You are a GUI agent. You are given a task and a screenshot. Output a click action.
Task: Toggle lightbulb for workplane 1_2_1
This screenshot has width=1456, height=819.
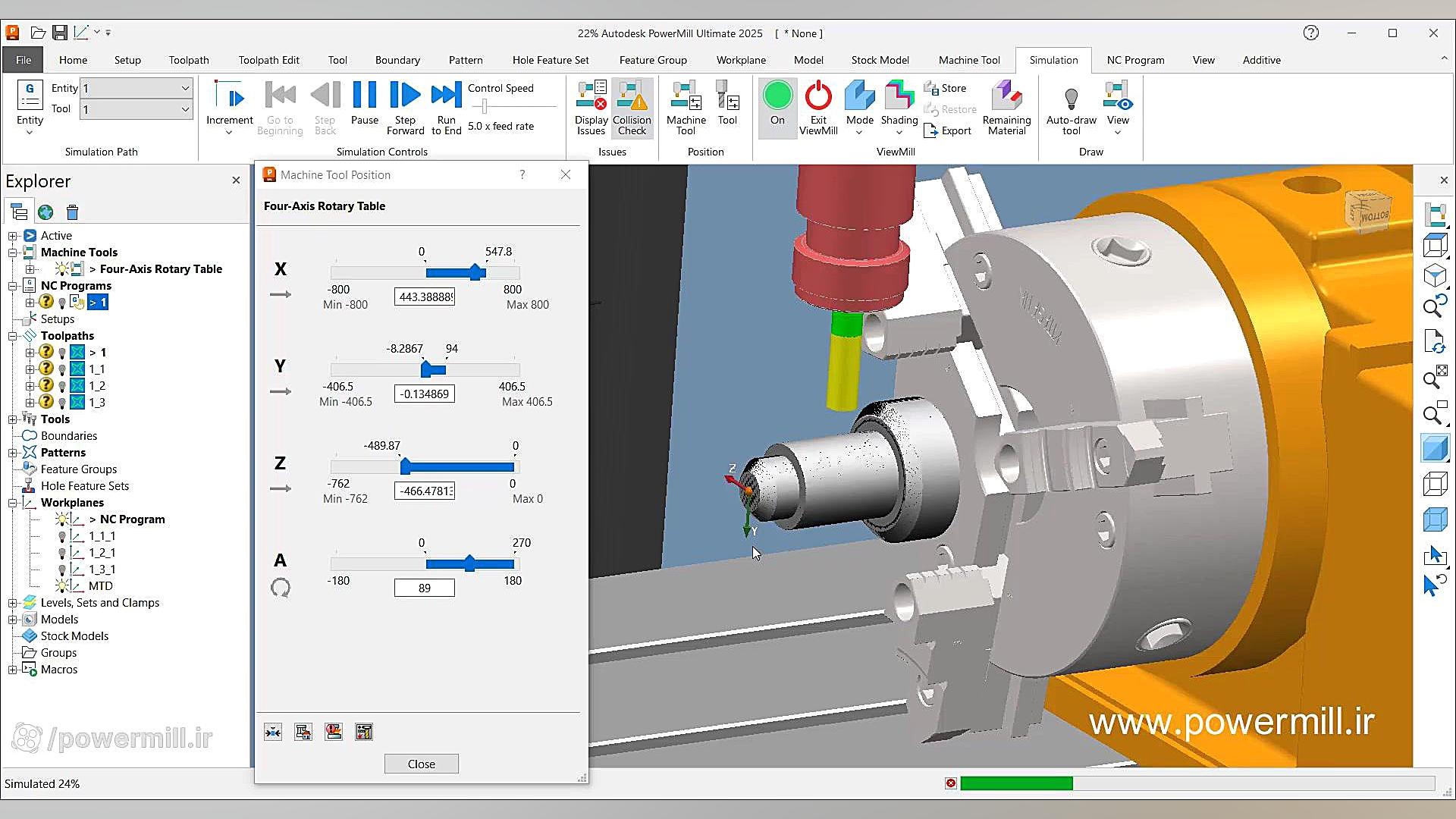[62, 553]
